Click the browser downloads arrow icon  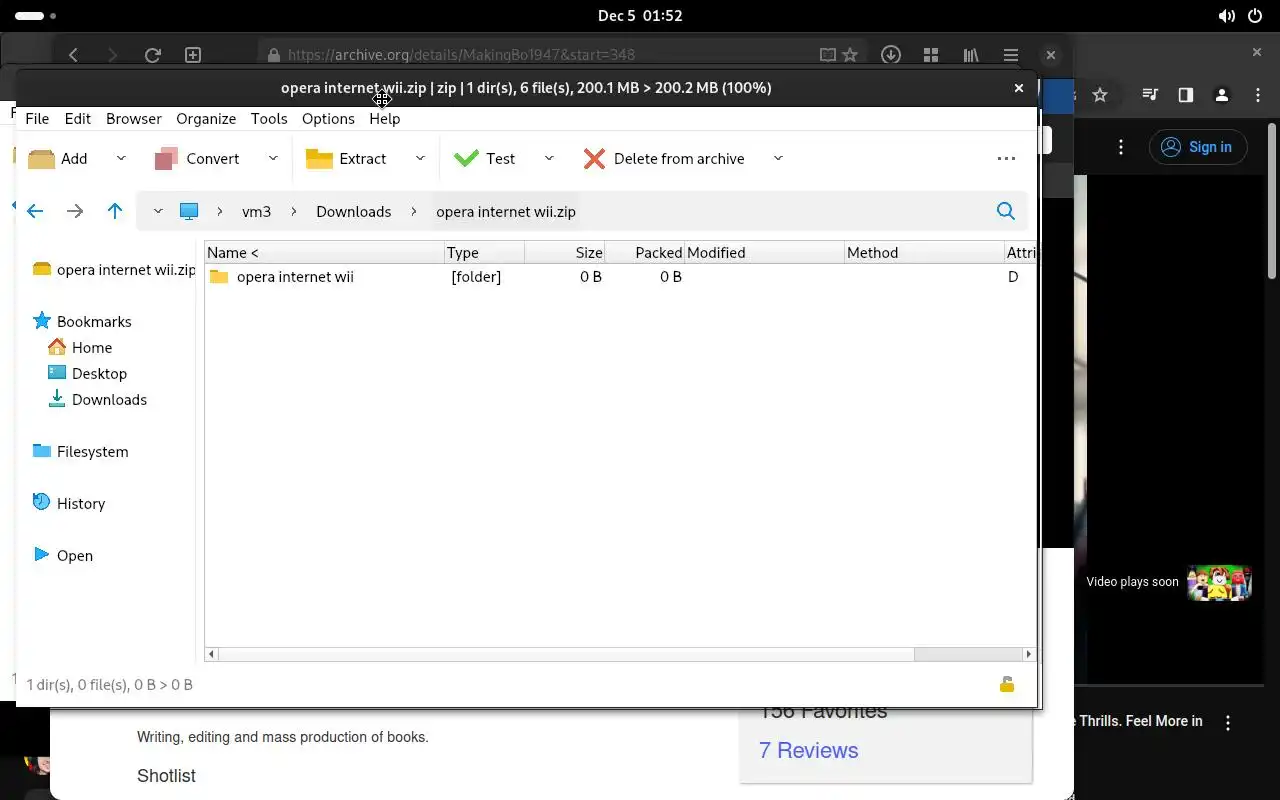tap(890, 55)
